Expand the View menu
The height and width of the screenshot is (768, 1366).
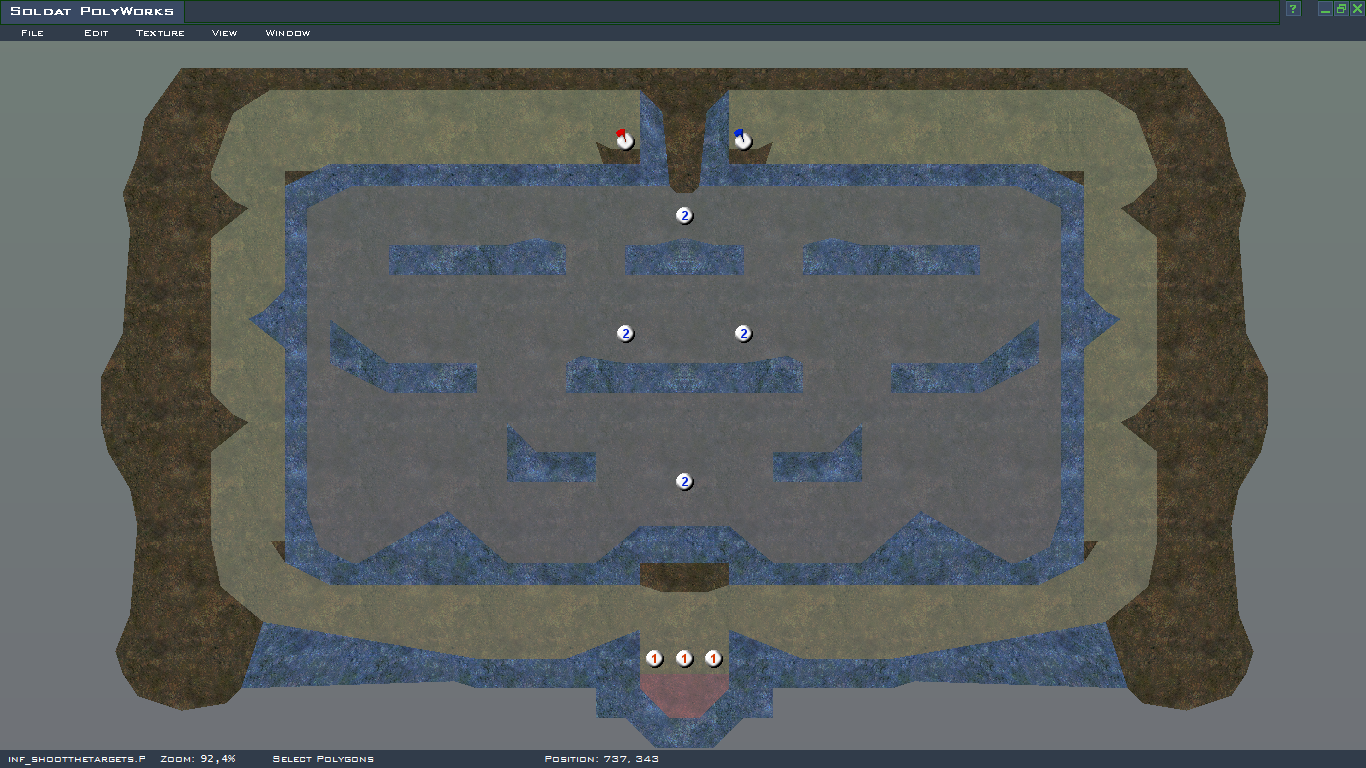[x=224, y=33]
